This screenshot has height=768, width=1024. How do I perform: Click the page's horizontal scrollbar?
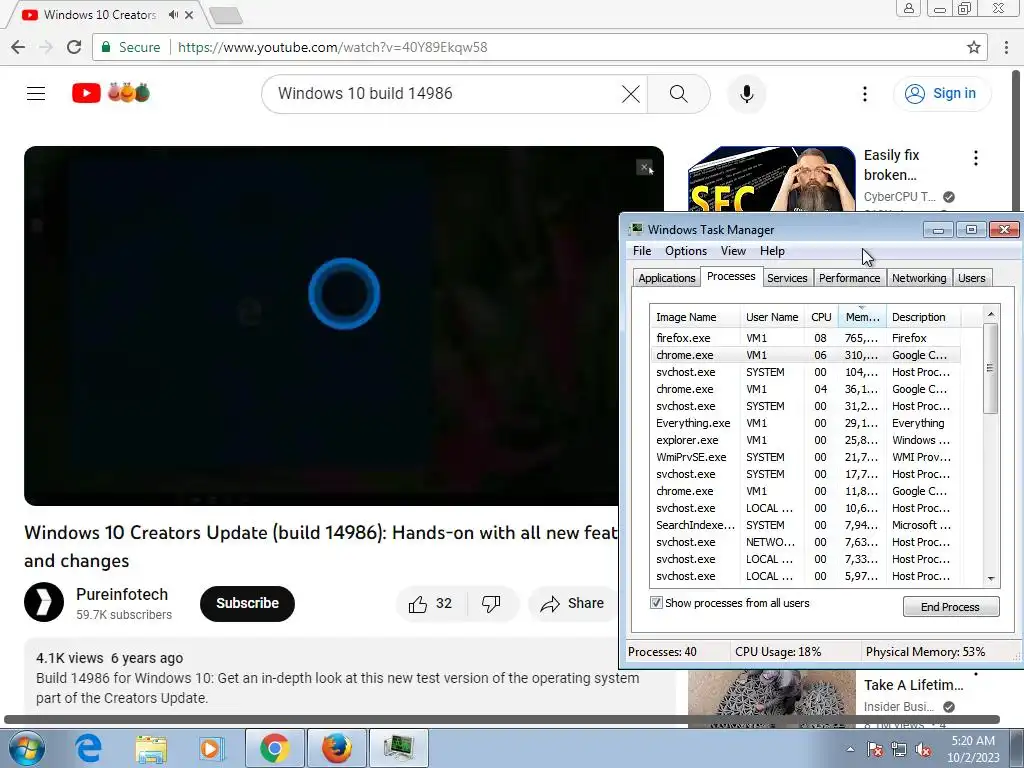tap(502, 720)
